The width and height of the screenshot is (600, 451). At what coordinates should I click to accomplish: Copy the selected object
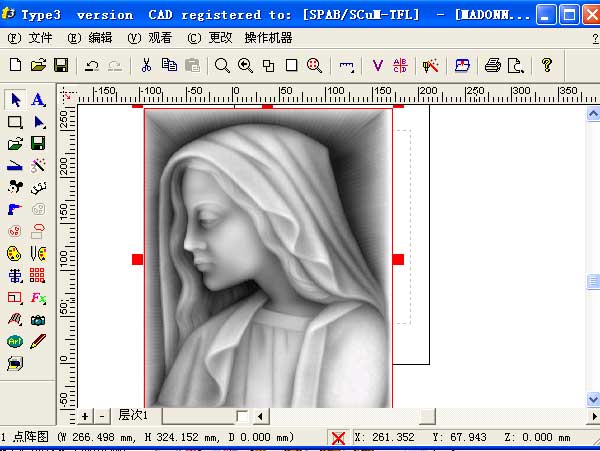click(x=169, y=65)
